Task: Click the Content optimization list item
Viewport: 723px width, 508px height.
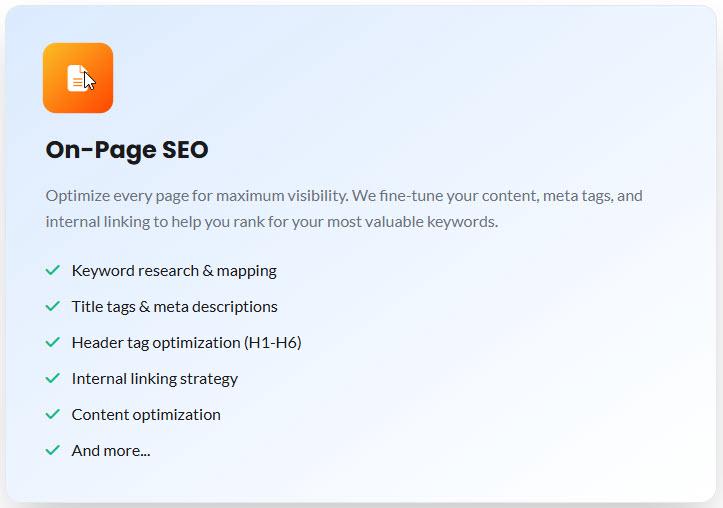Action: pyautogui.click(x=146, y=414)
